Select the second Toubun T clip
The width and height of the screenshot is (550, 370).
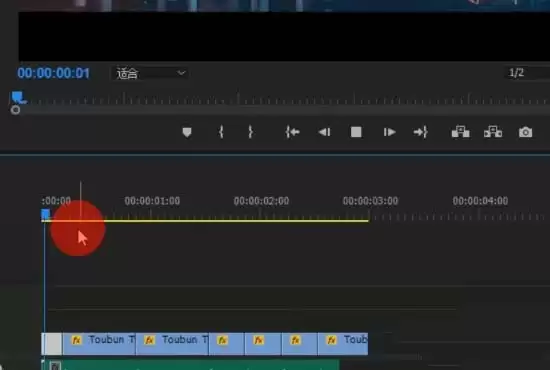pyautogui.click(x=172, y=344)
